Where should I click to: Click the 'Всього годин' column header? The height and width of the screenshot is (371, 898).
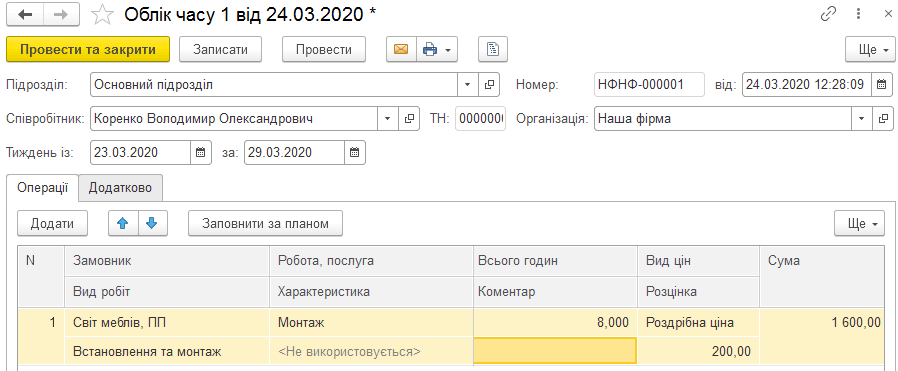click(x=555, y=261)
